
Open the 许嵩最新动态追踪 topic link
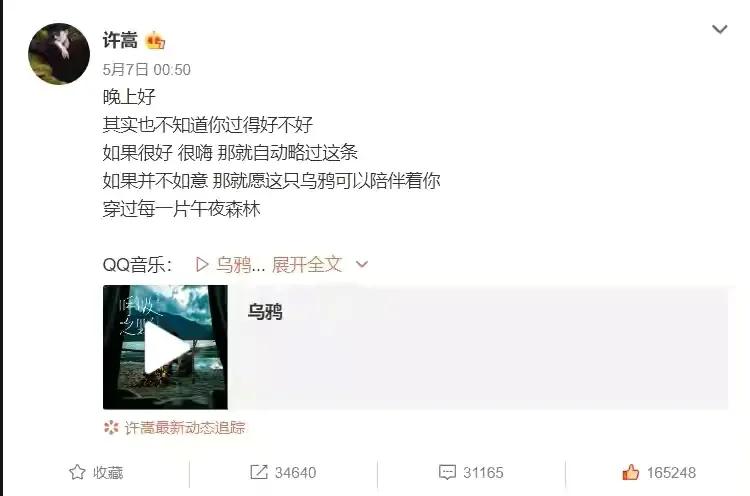point(185,428)
